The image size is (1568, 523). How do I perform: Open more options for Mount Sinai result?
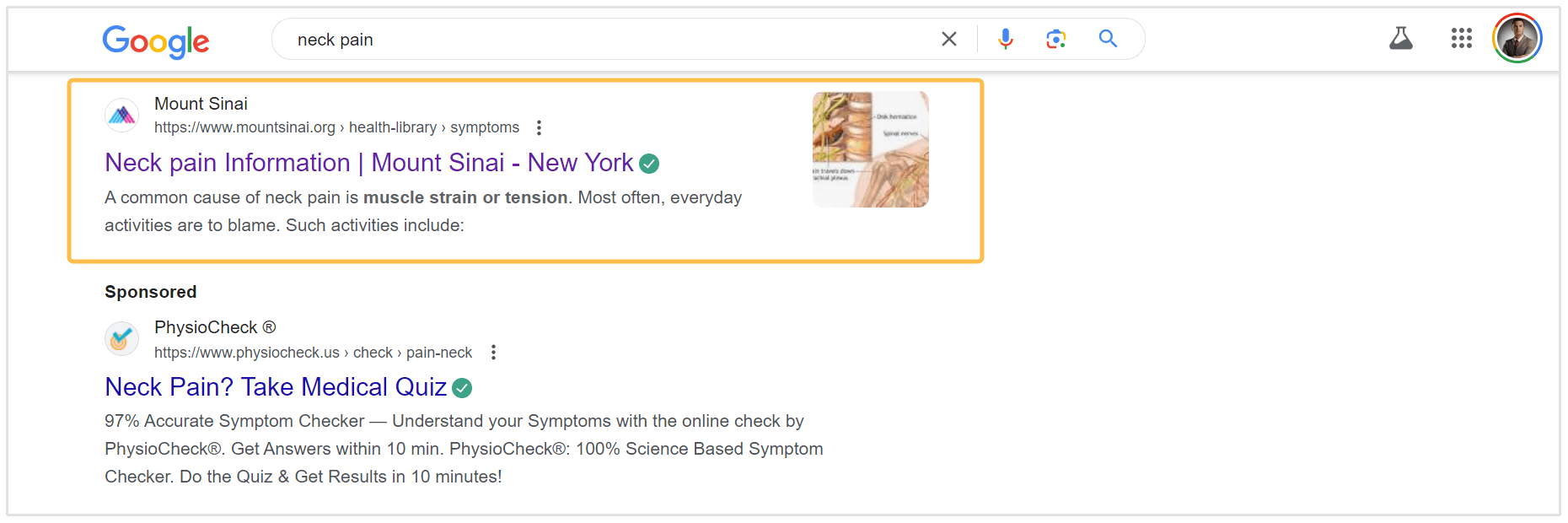(539, 127)
